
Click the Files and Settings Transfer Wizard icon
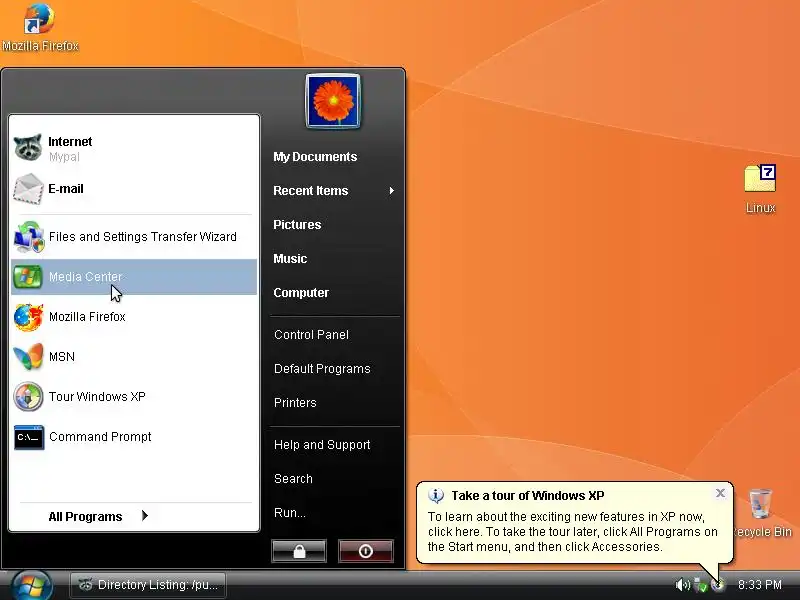tap(29, 237)
